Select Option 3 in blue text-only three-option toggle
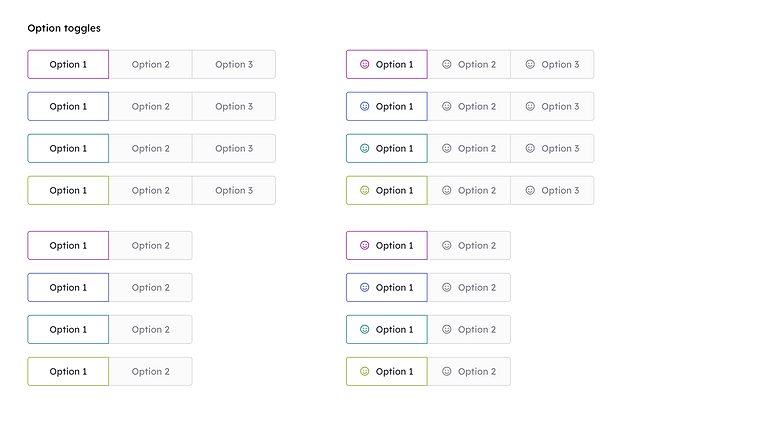 [234, 106]
